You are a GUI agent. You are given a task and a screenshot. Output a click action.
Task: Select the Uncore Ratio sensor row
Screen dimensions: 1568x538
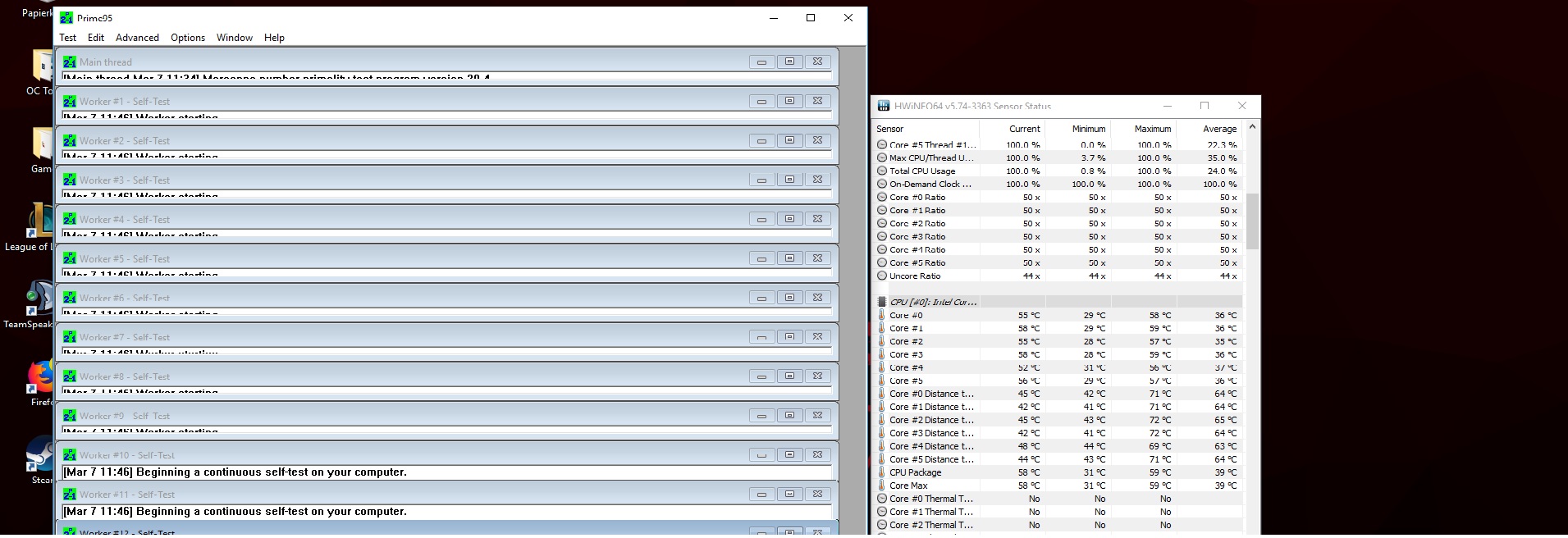coord(1058,276)
